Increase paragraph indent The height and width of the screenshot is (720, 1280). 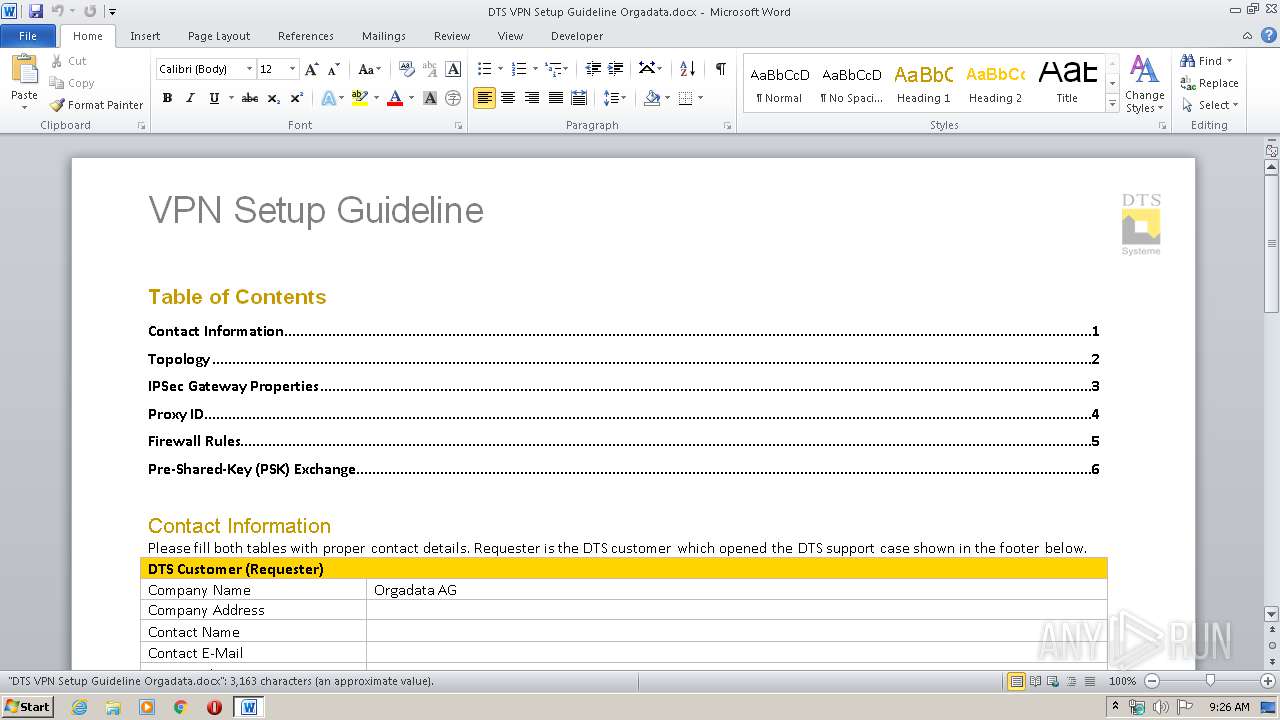click(x=616, y=69)
